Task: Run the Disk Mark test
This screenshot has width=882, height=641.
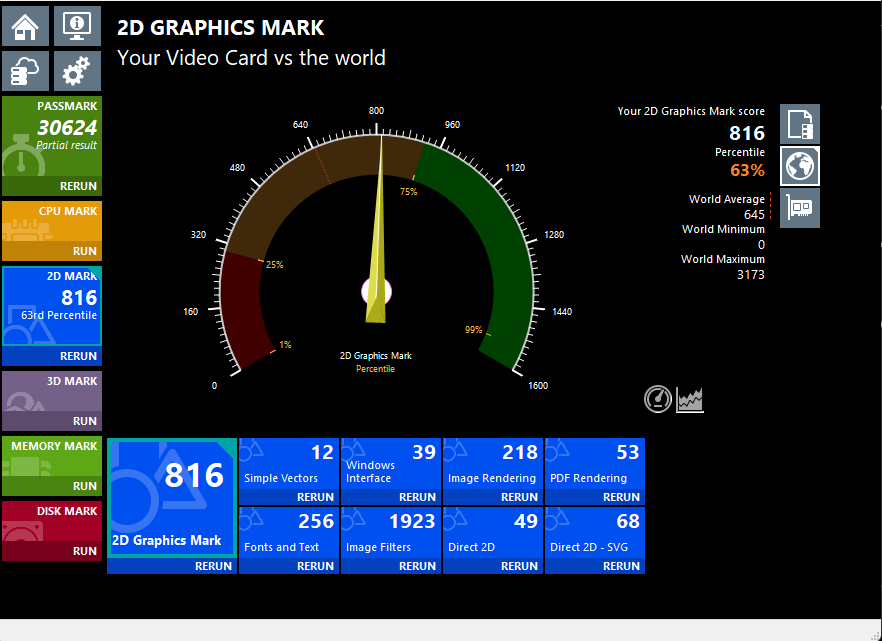Action: (x=84, y=551)
